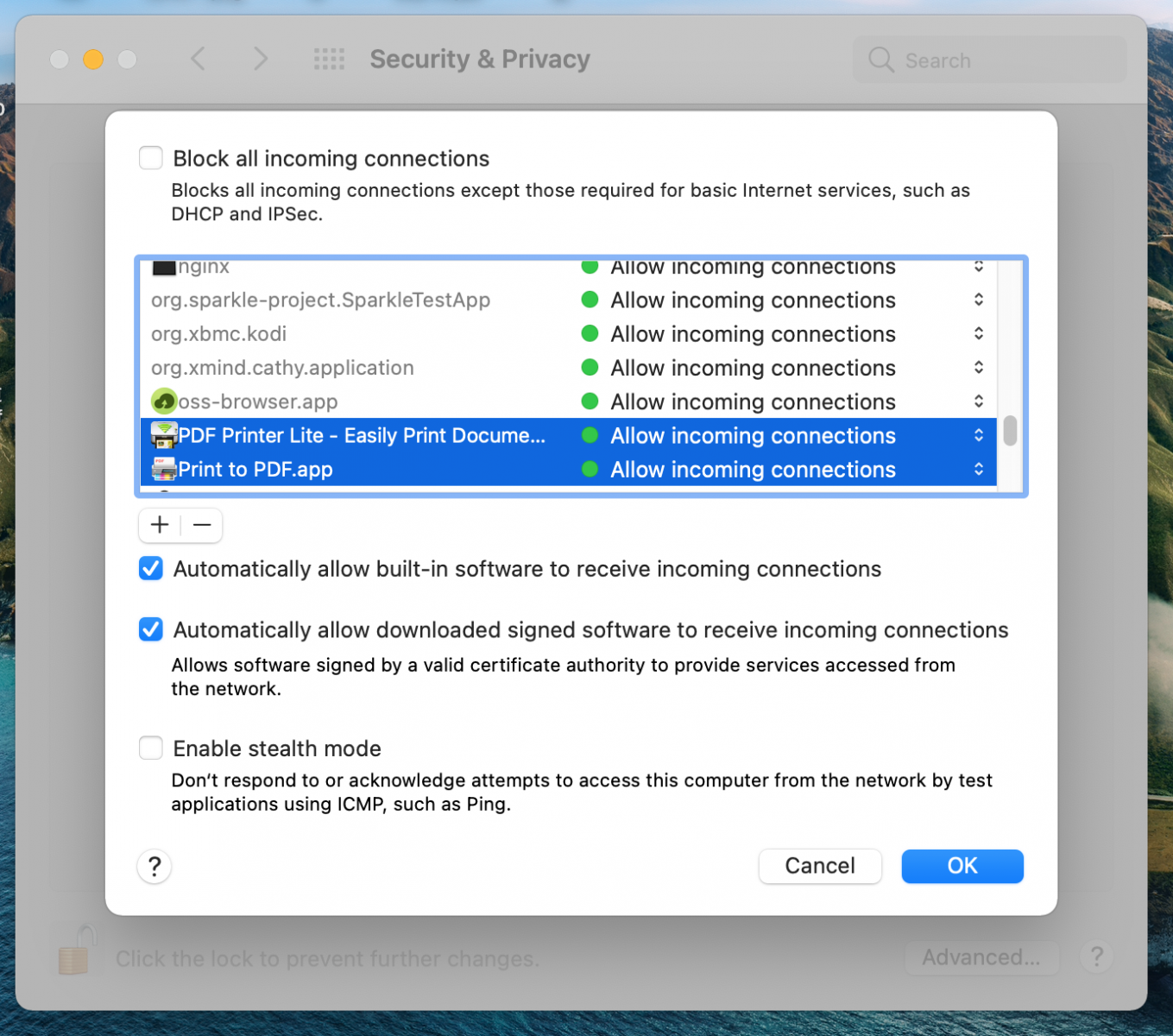The height and width of the screenshot is (1036, 1173).
Task: Enable Block all incoming connections checkbox
Action: pos(151,158)
